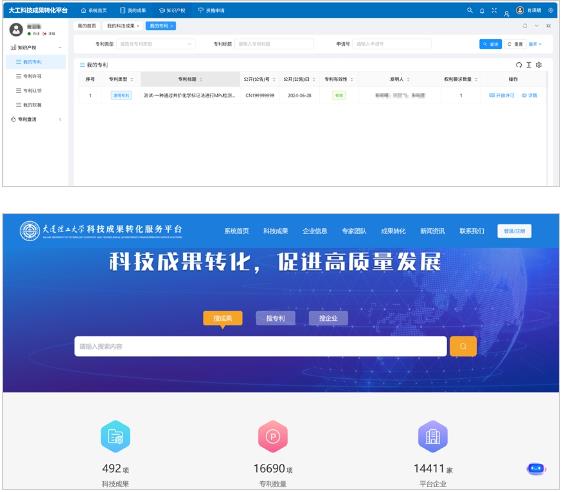The image size is (562, 492).
Task: Open 科技成果 in lower site navigation
Action: [276, 231]
